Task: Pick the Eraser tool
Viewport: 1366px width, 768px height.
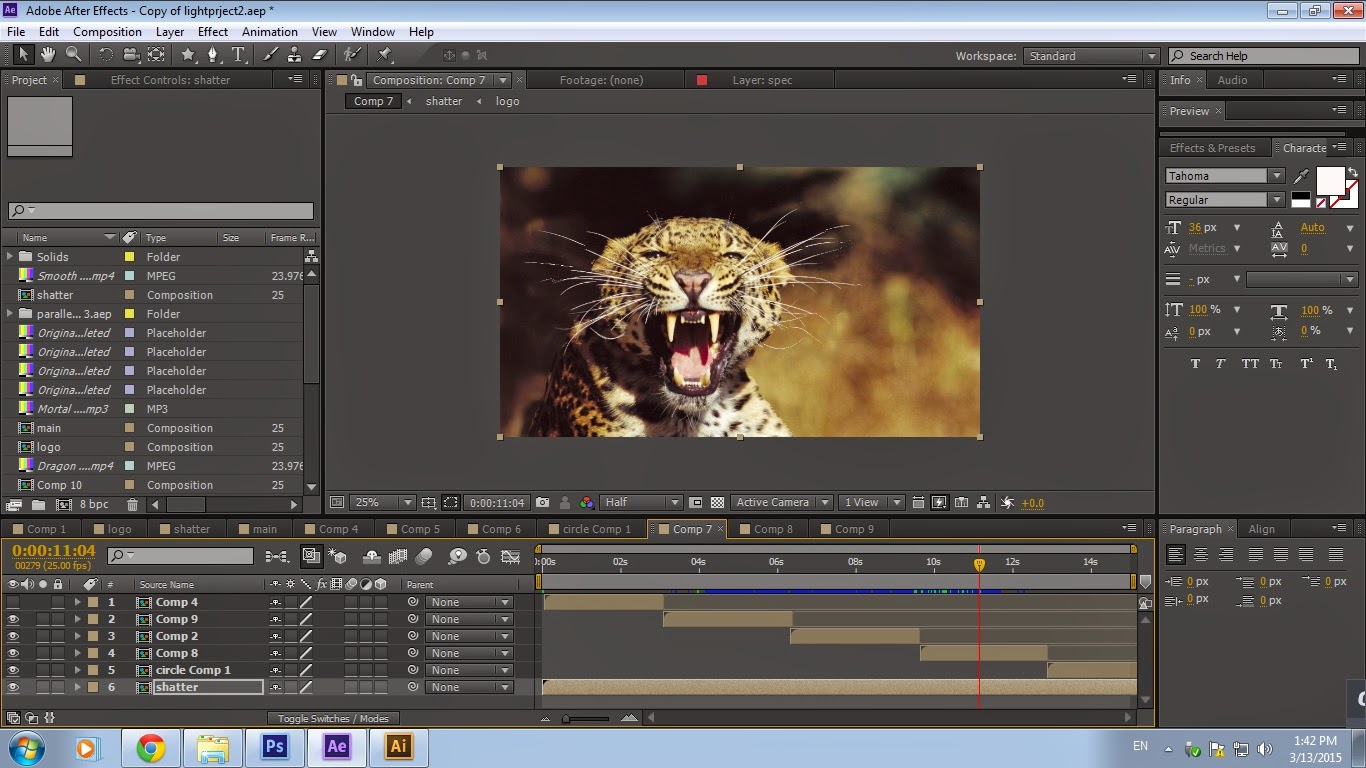Action: tap(320, 55)
